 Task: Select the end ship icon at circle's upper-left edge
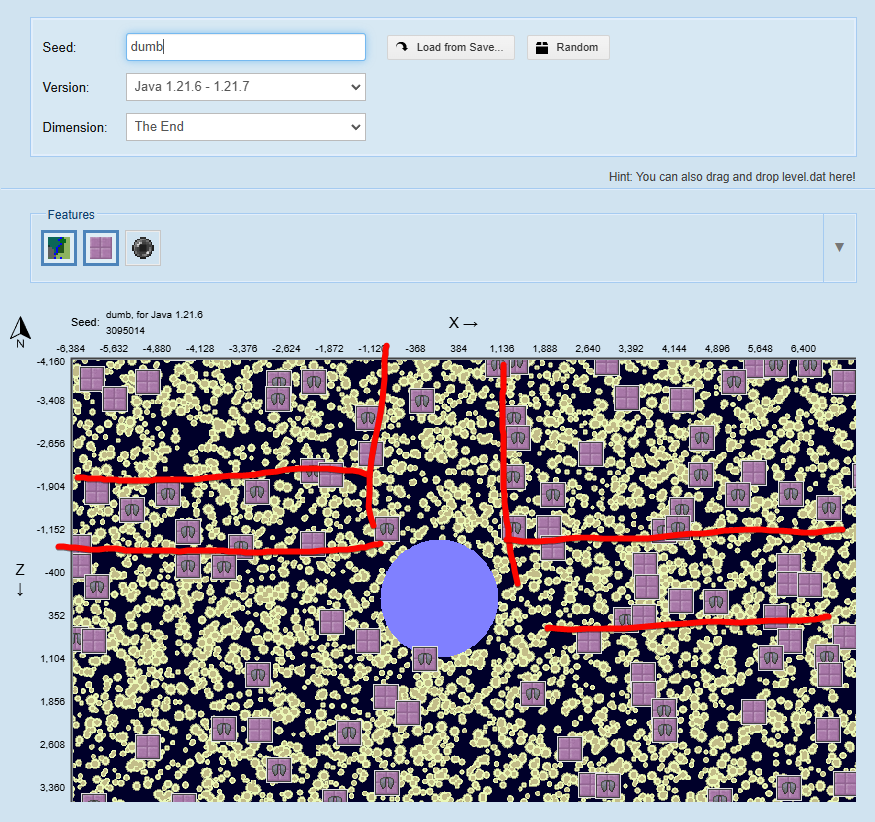(387, 528)
